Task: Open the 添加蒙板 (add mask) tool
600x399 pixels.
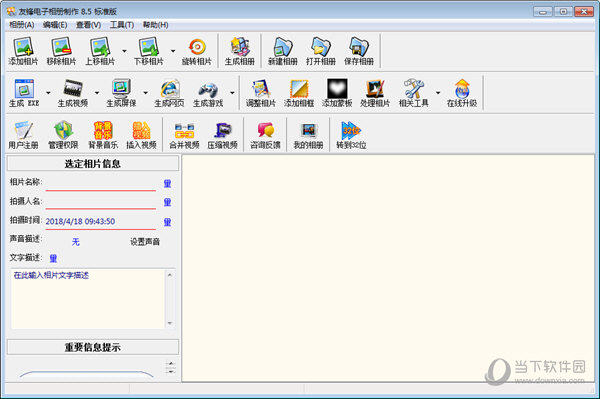Action: (337, 93)
